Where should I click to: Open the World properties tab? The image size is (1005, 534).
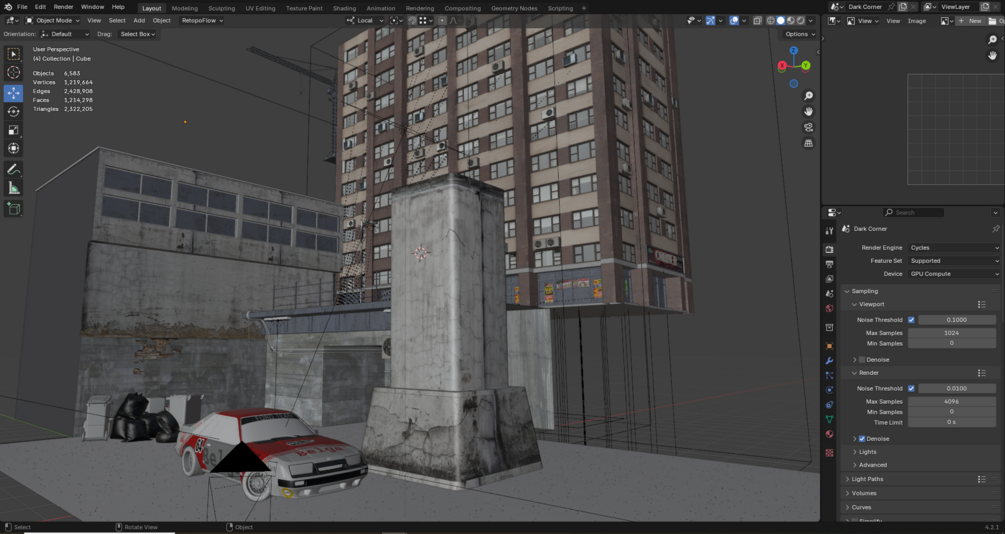(829, 308)
